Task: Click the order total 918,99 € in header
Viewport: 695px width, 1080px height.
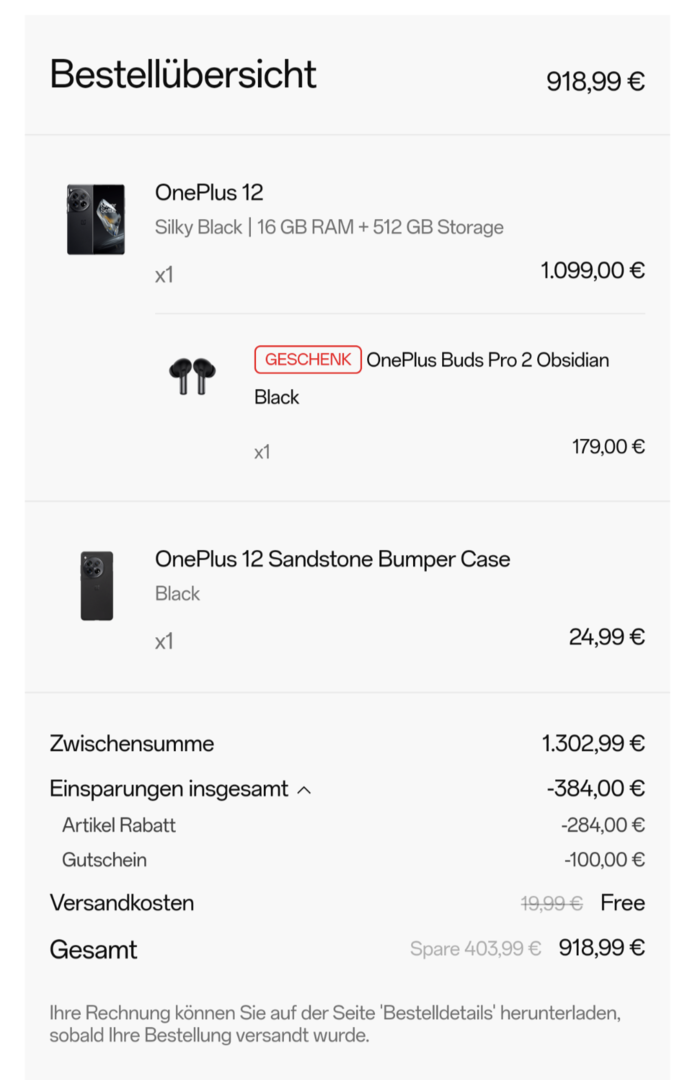Action: click(595, 82)
